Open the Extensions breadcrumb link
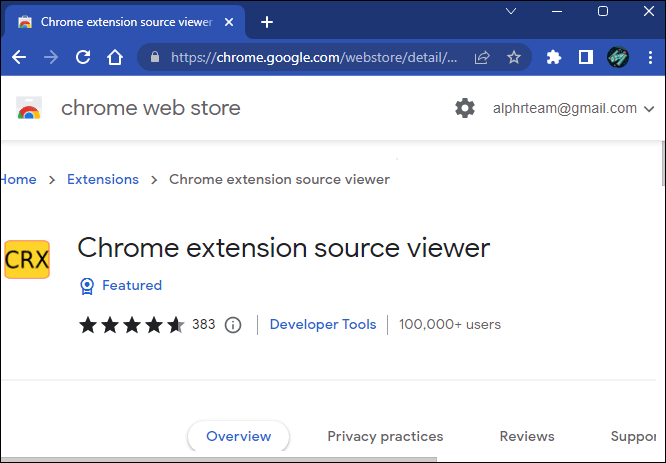 (103, 179)
